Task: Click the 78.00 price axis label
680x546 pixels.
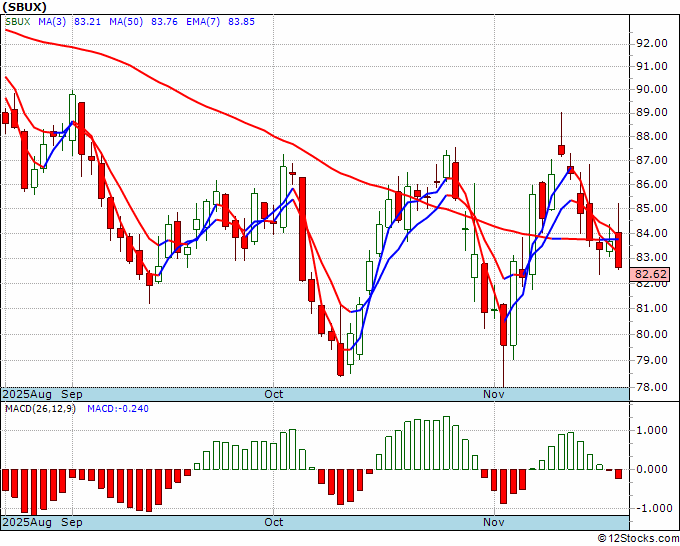Action: pos(651,387)
